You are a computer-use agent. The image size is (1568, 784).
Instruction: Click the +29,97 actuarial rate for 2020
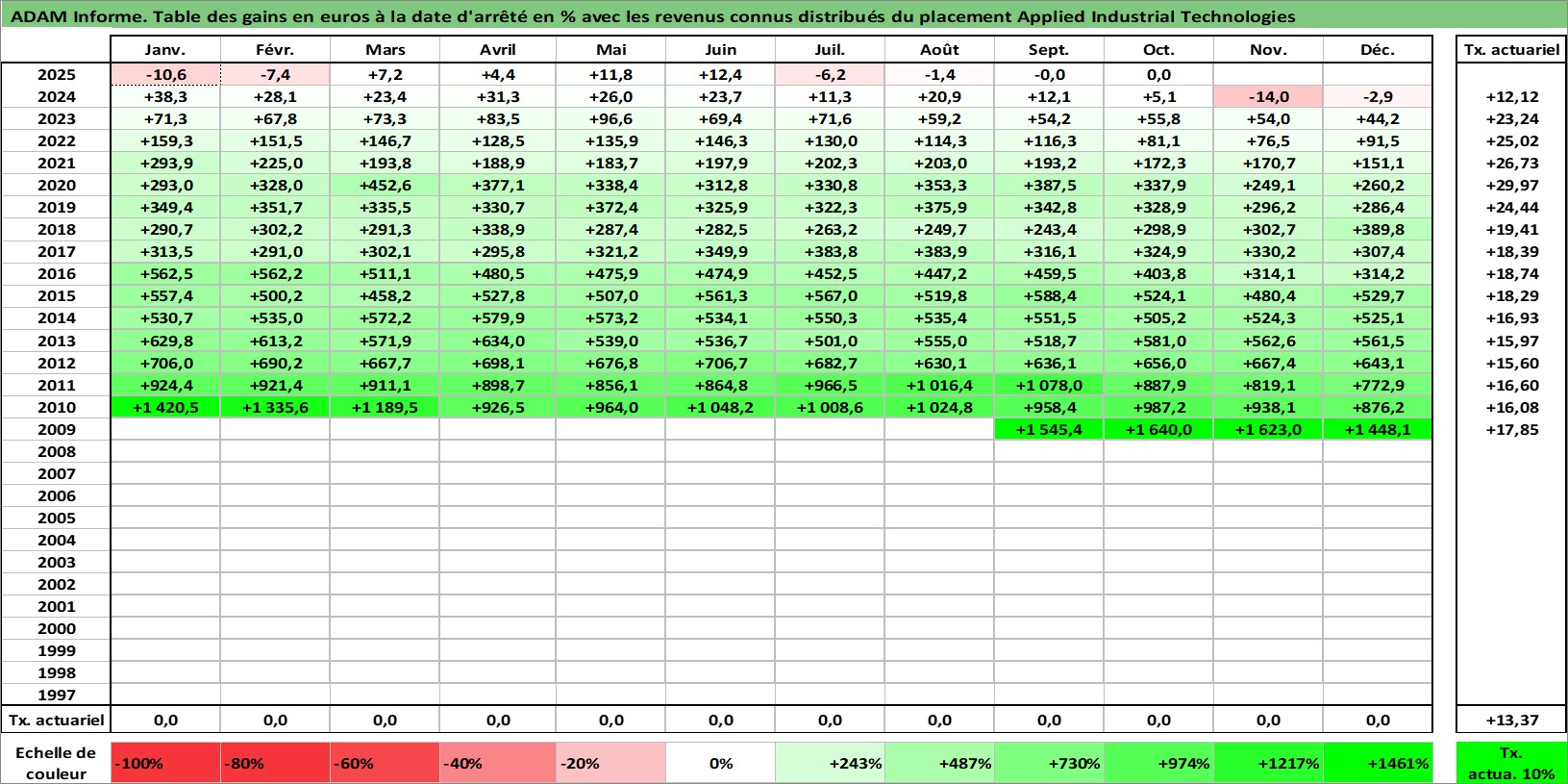pyautogui.click(x=1511, y=185)
